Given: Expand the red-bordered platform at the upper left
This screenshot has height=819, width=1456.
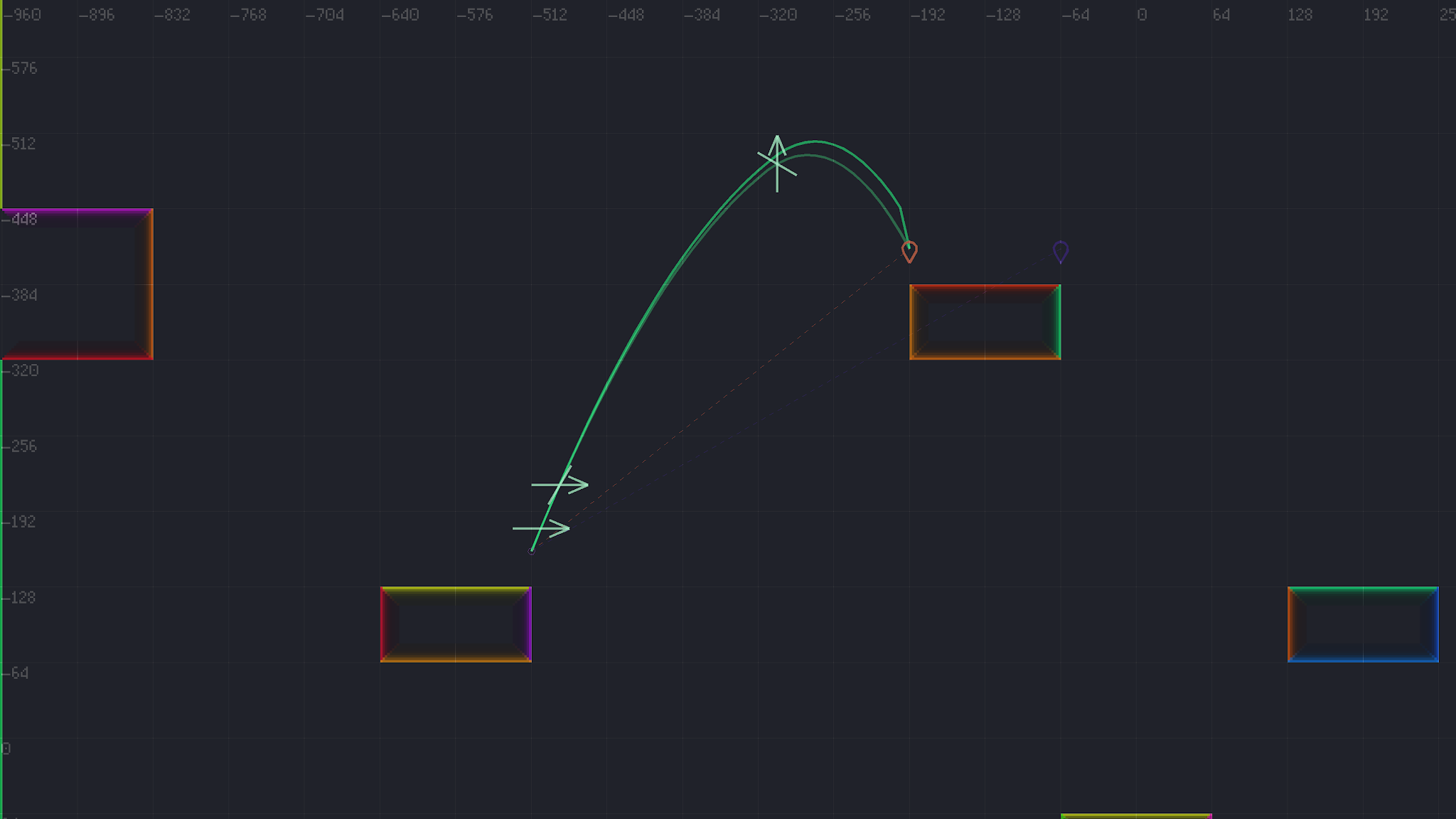Looking at the screenshot, I should (x=77, y=284).
